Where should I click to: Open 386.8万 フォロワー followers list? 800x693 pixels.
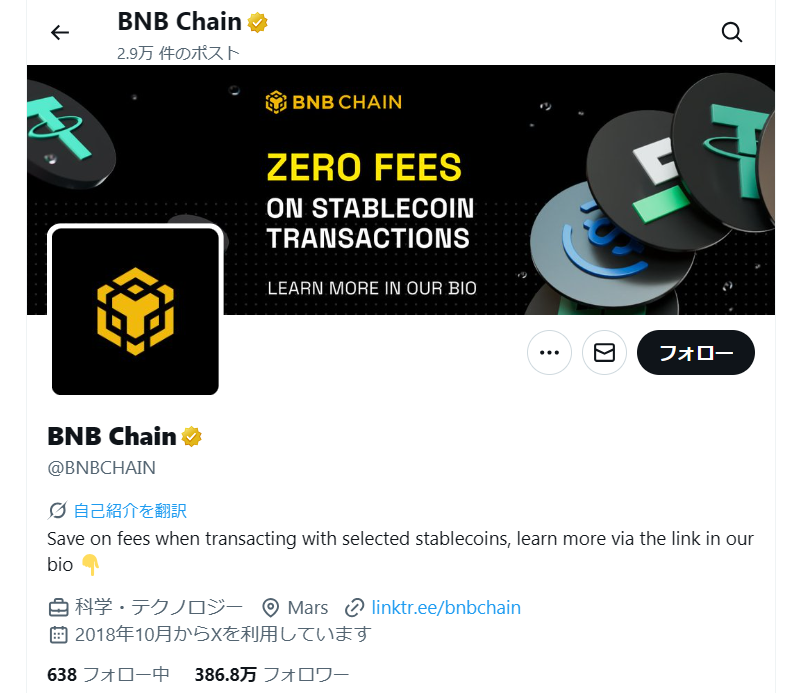pos(271,675)
